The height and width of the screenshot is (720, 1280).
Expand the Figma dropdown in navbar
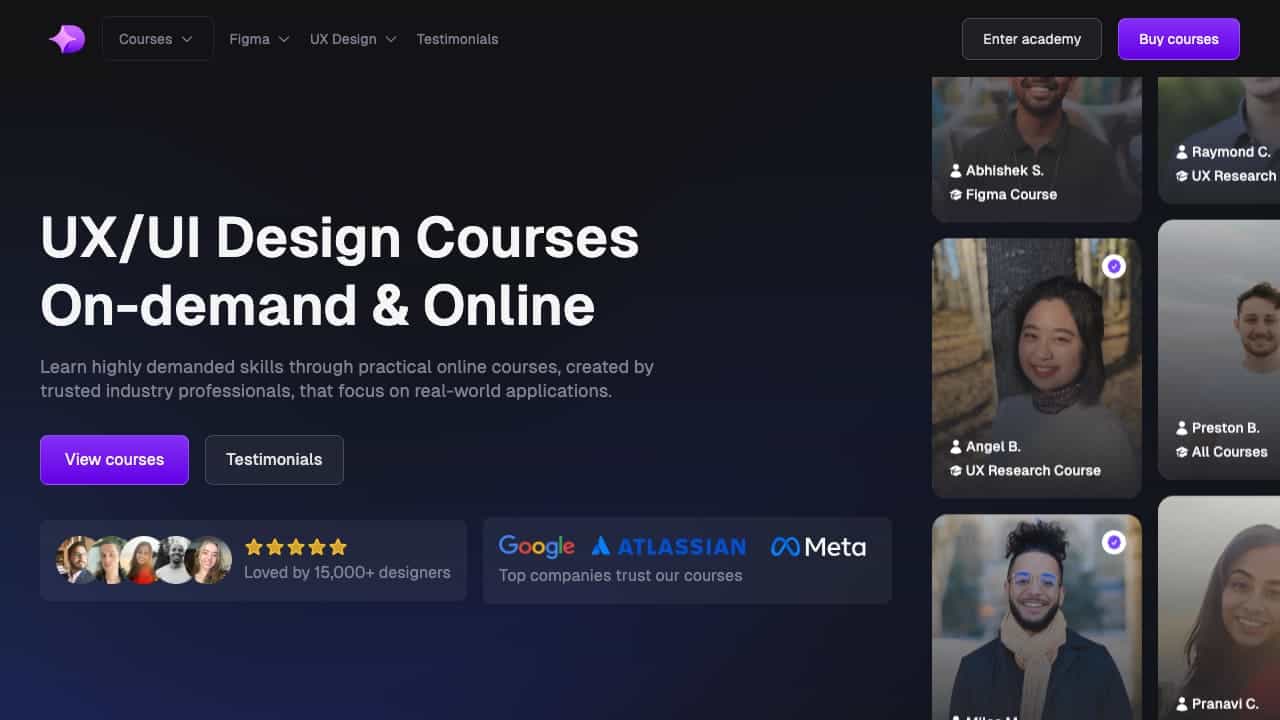[259, 39]
